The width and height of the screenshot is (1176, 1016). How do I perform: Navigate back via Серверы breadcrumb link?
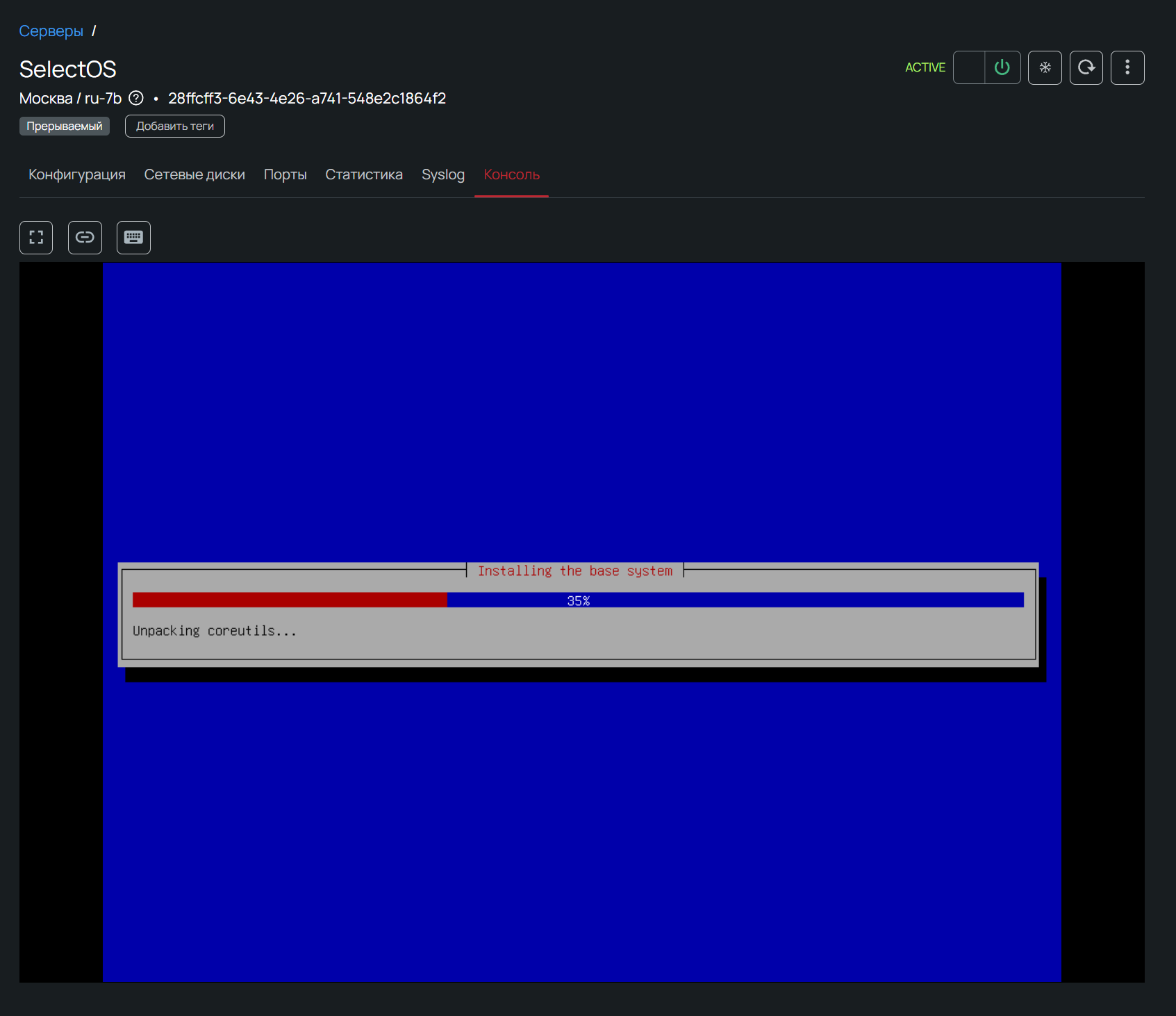(51, 31)
